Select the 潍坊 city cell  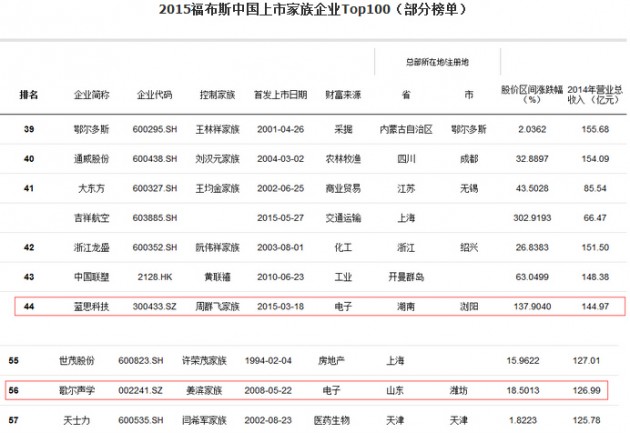[x=458, y=390]
